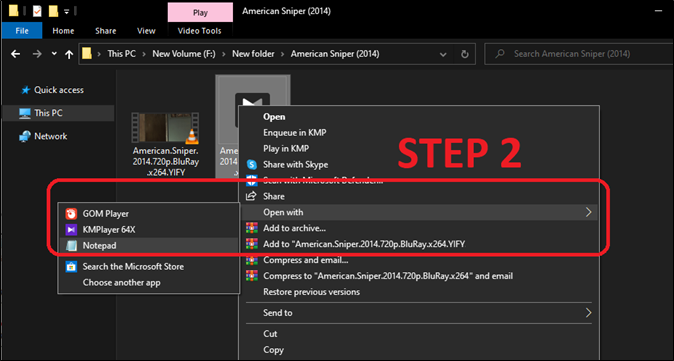Expand address bar history dropdown
674x361 pixels.
(443, 54)
